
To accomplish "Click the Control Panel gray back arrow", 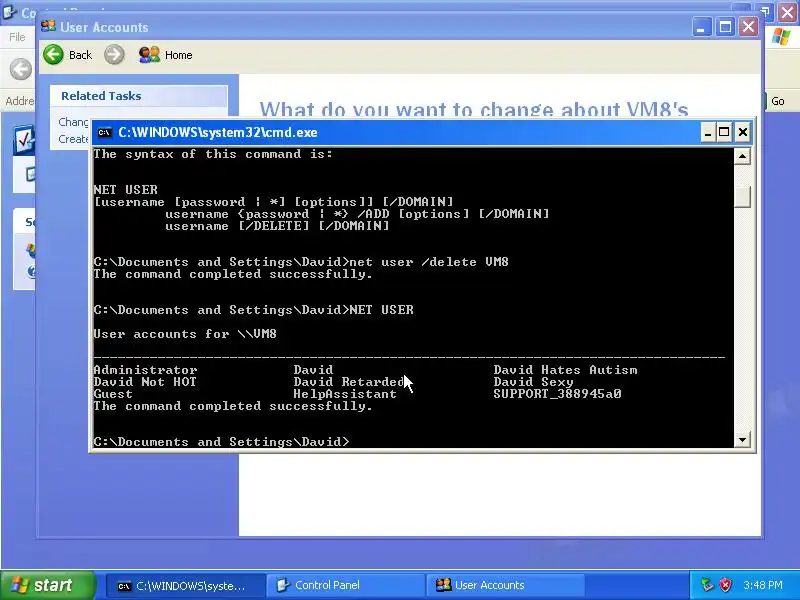I will (21, 69).
